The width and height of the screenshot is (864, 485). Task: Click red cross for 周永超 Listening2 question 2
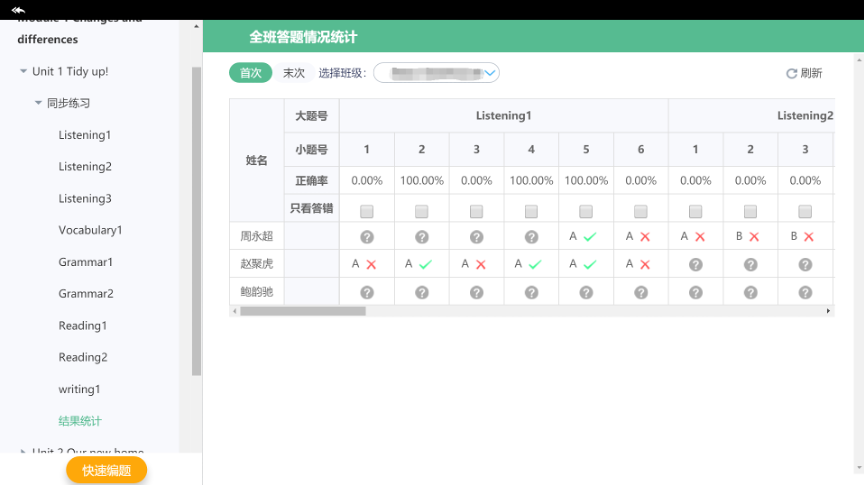point(754,237)
